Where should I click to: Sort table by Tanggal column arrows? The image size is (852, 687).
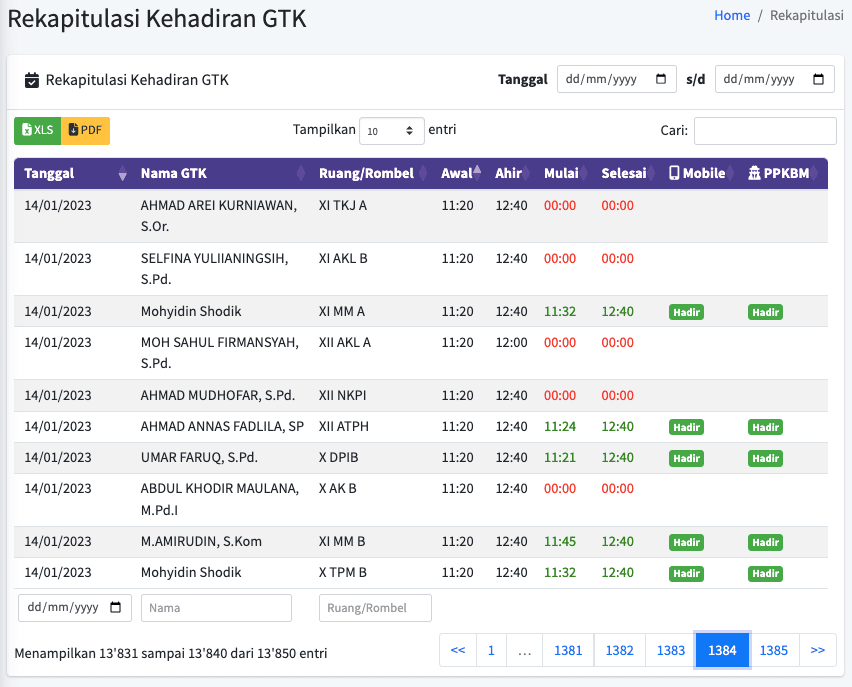pos(123,173)
